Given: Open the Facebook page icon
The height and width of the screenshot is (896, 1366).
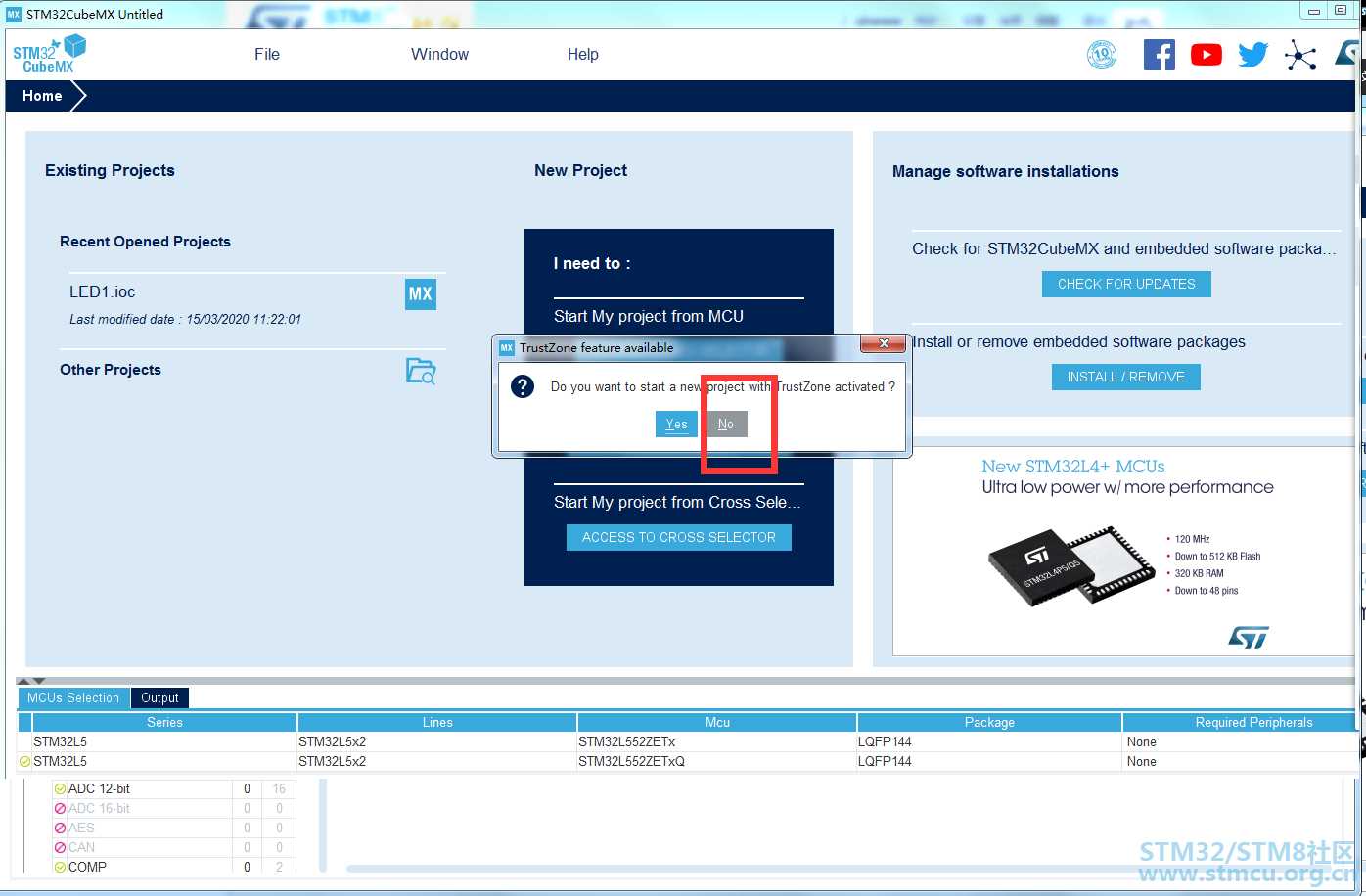Looking at the screenshot, I should (x=1159, y=55).
